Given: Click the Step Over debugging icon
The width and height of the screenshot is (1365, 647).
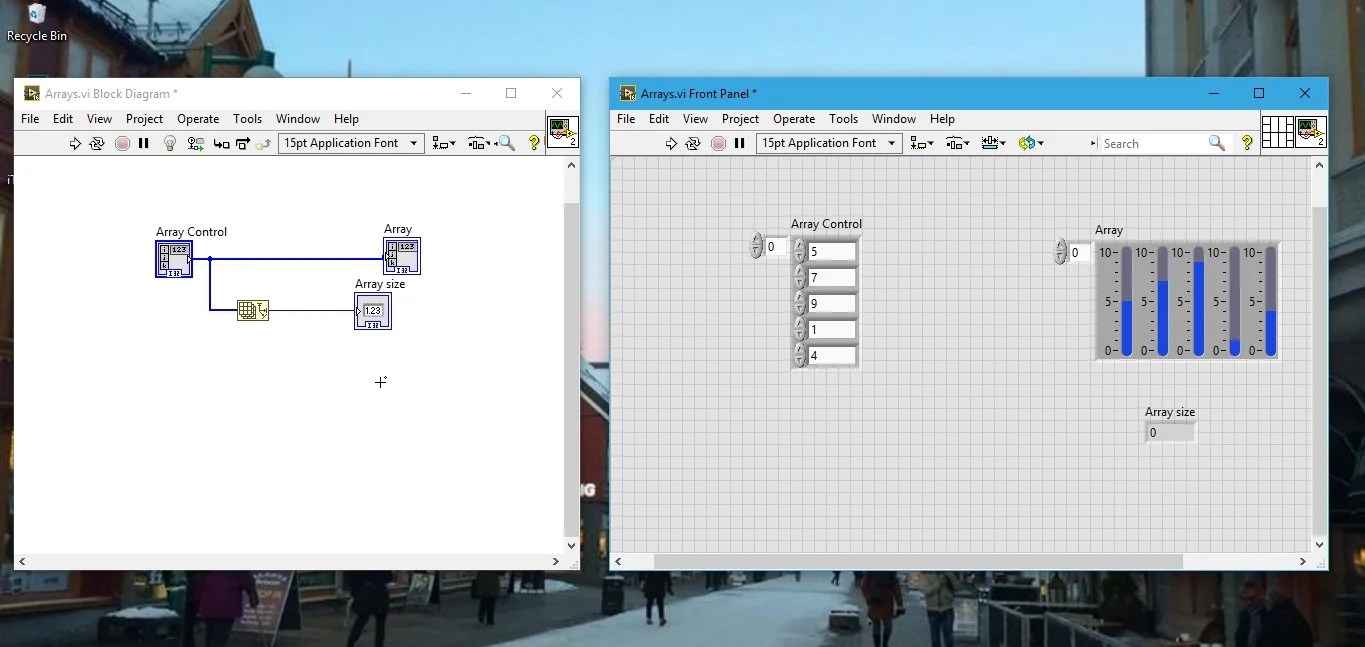Looking at the screenshot, I should [x=242, y=143].
